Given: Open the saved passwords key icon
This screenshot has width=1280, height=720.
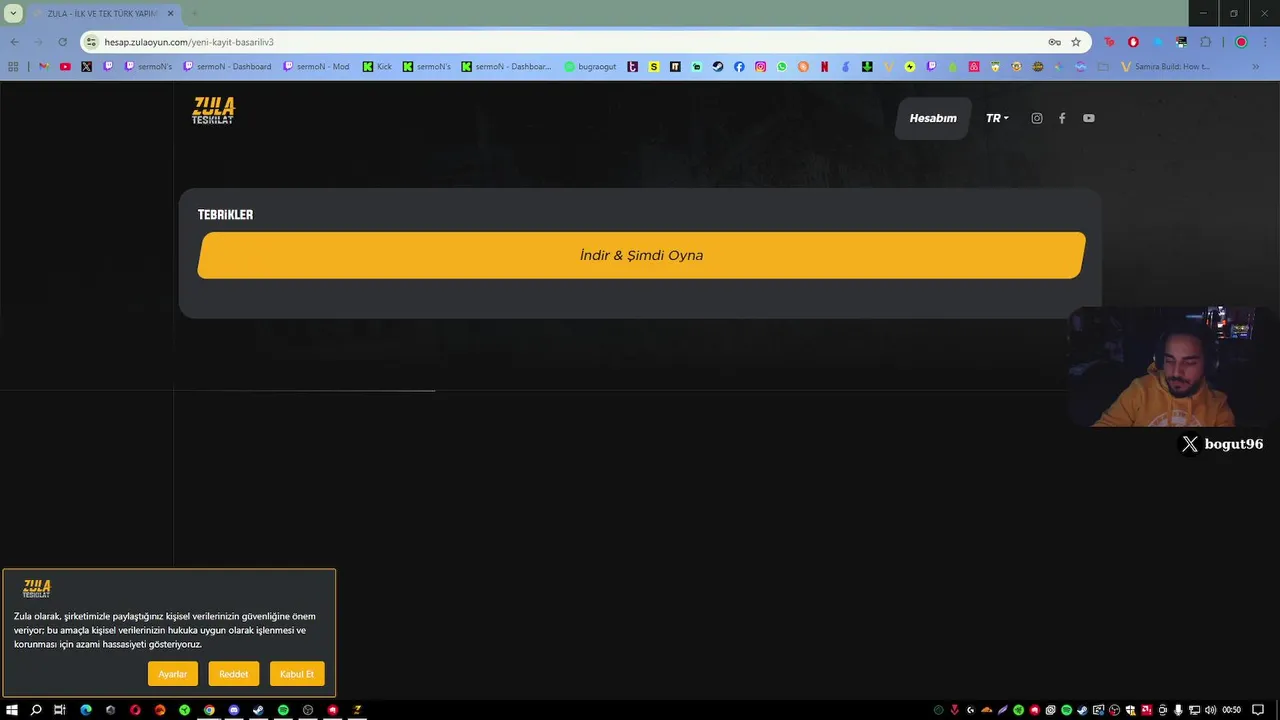Looking at the screenshot, I should [x=1054, y=42].
